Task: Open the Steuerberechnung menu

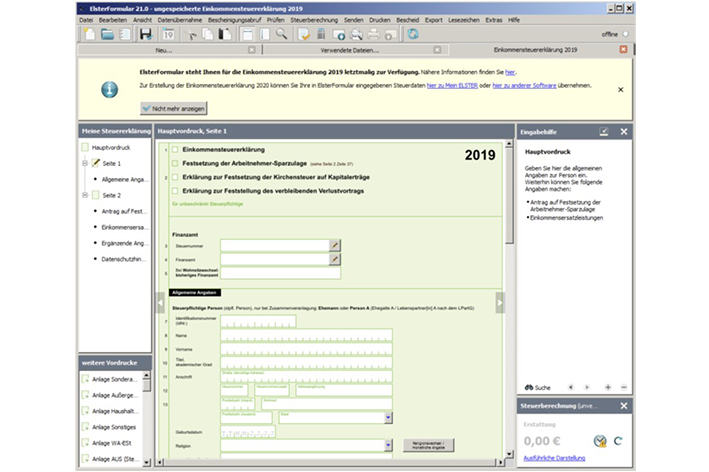Action: (313, 19)
